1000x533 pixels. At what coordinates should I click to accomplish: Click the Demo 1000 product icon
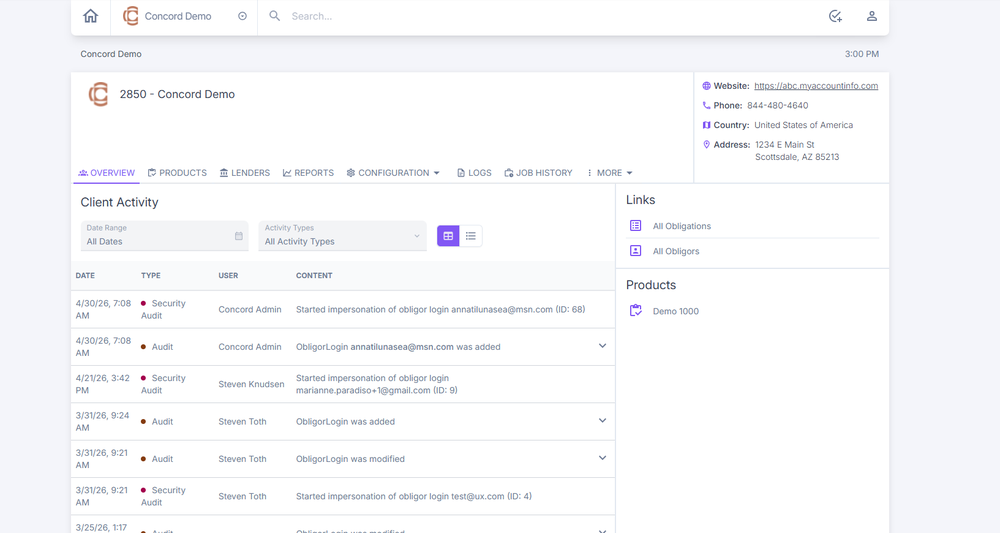tap(635, 310)
